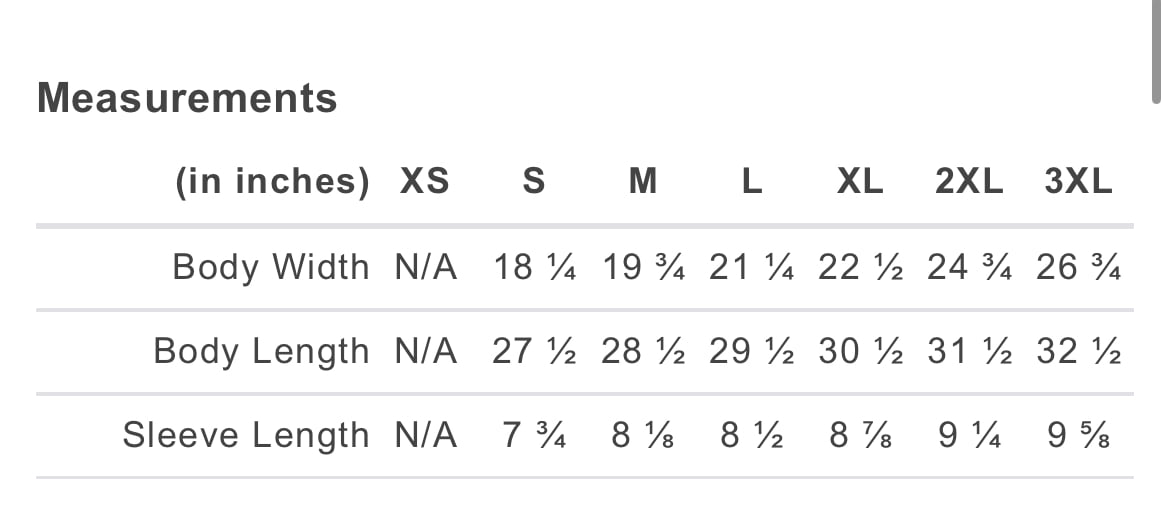Select the XS size column header
The height and width of the screenshot is (522, 1170).
(424, 181)
